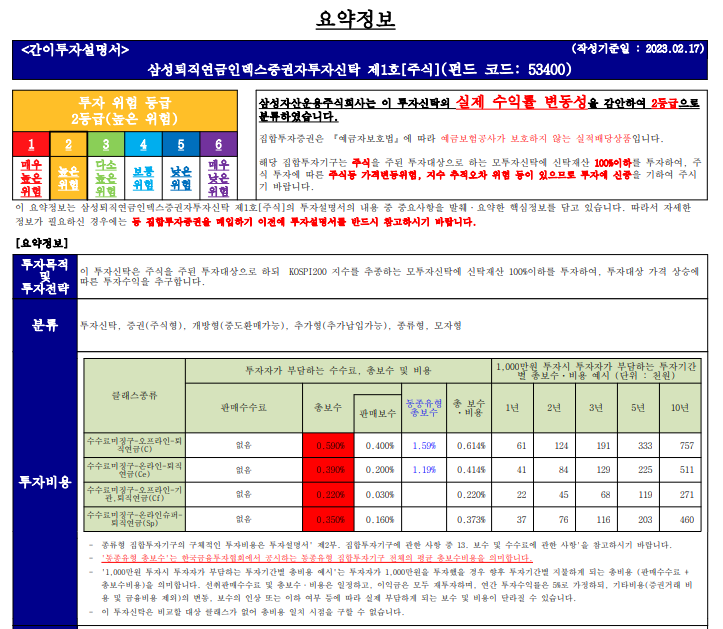Click the yellow "높은 위험" cell under grade 2
The image size is (723, 629).
68,178
